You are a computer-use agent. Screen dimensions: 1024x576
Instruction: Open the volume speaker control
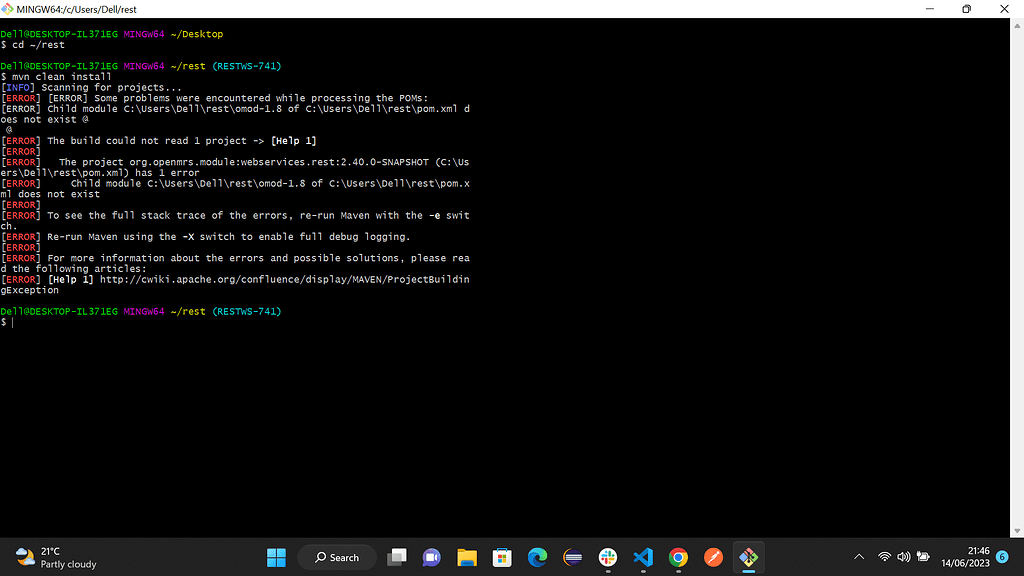pyautogui.click(x=904, y=557)
